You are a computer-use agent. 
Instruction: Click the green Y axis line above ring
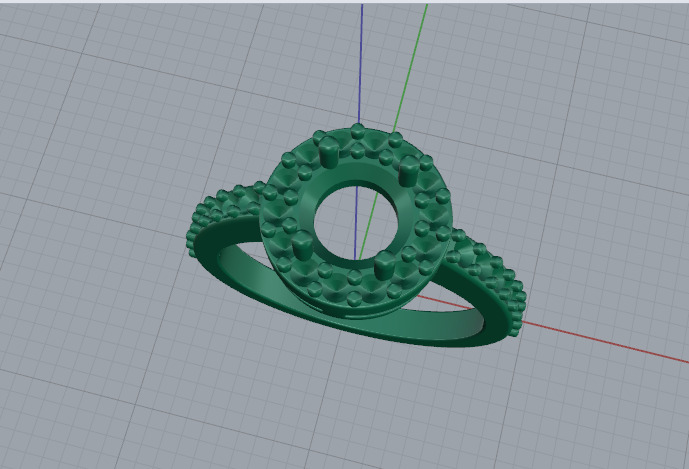[x=410, y=69]
